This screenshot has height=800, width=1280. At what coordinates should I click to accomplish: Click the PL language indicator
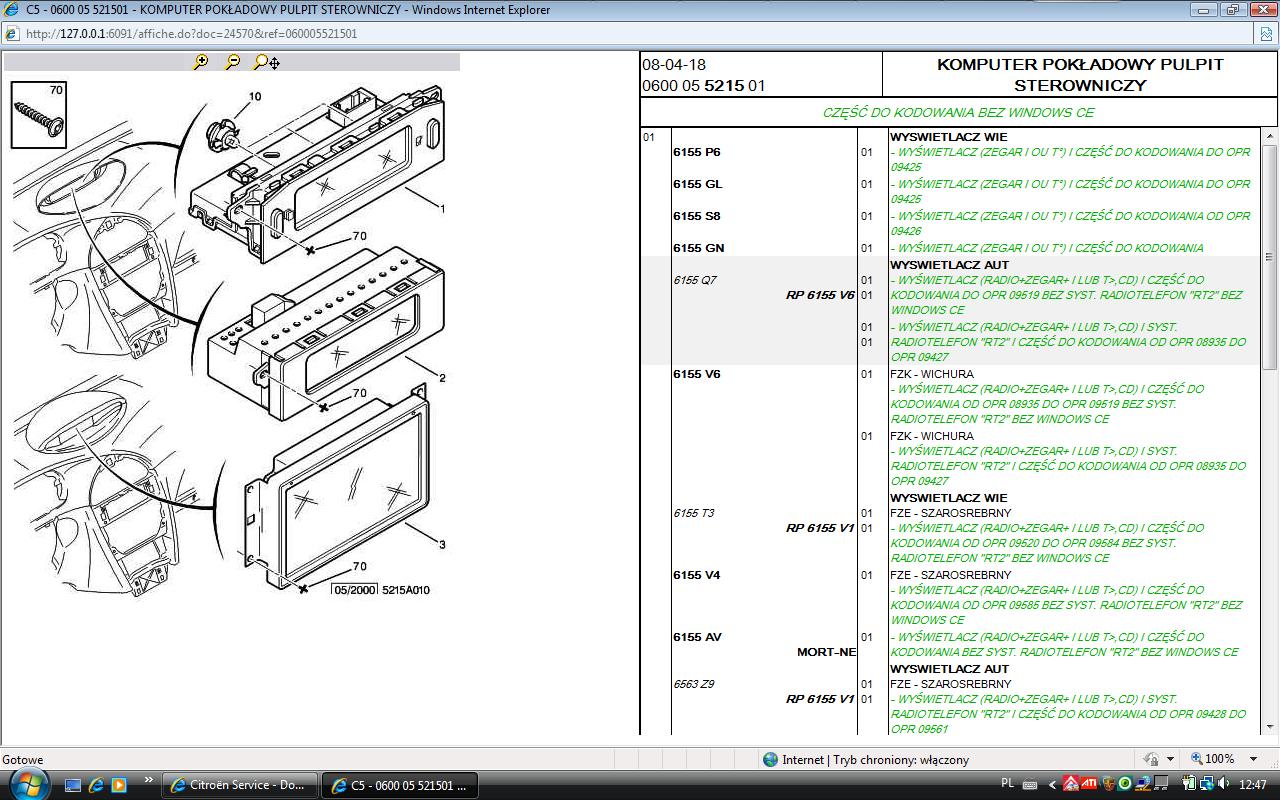click(1007, 785)
